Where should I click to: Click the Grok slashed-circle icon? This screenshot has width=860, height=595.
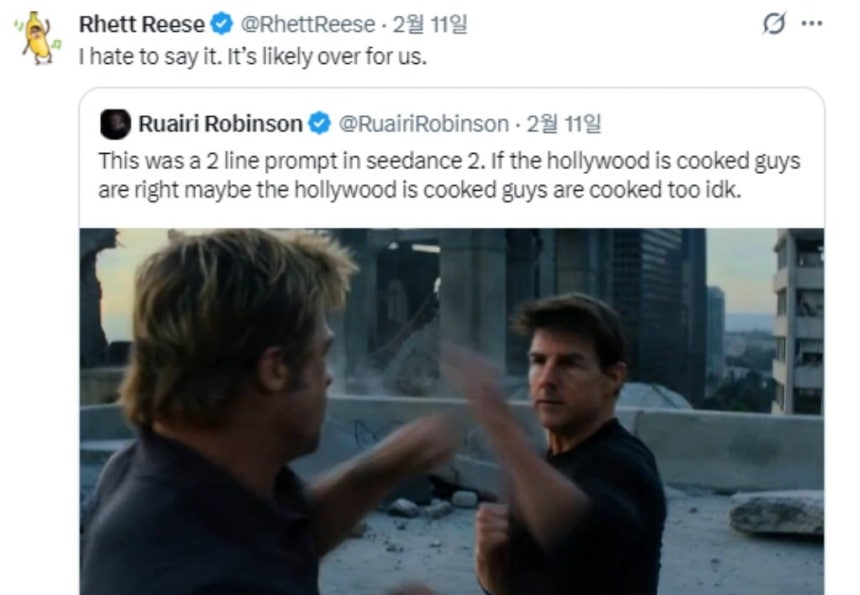tap(774, 23)
